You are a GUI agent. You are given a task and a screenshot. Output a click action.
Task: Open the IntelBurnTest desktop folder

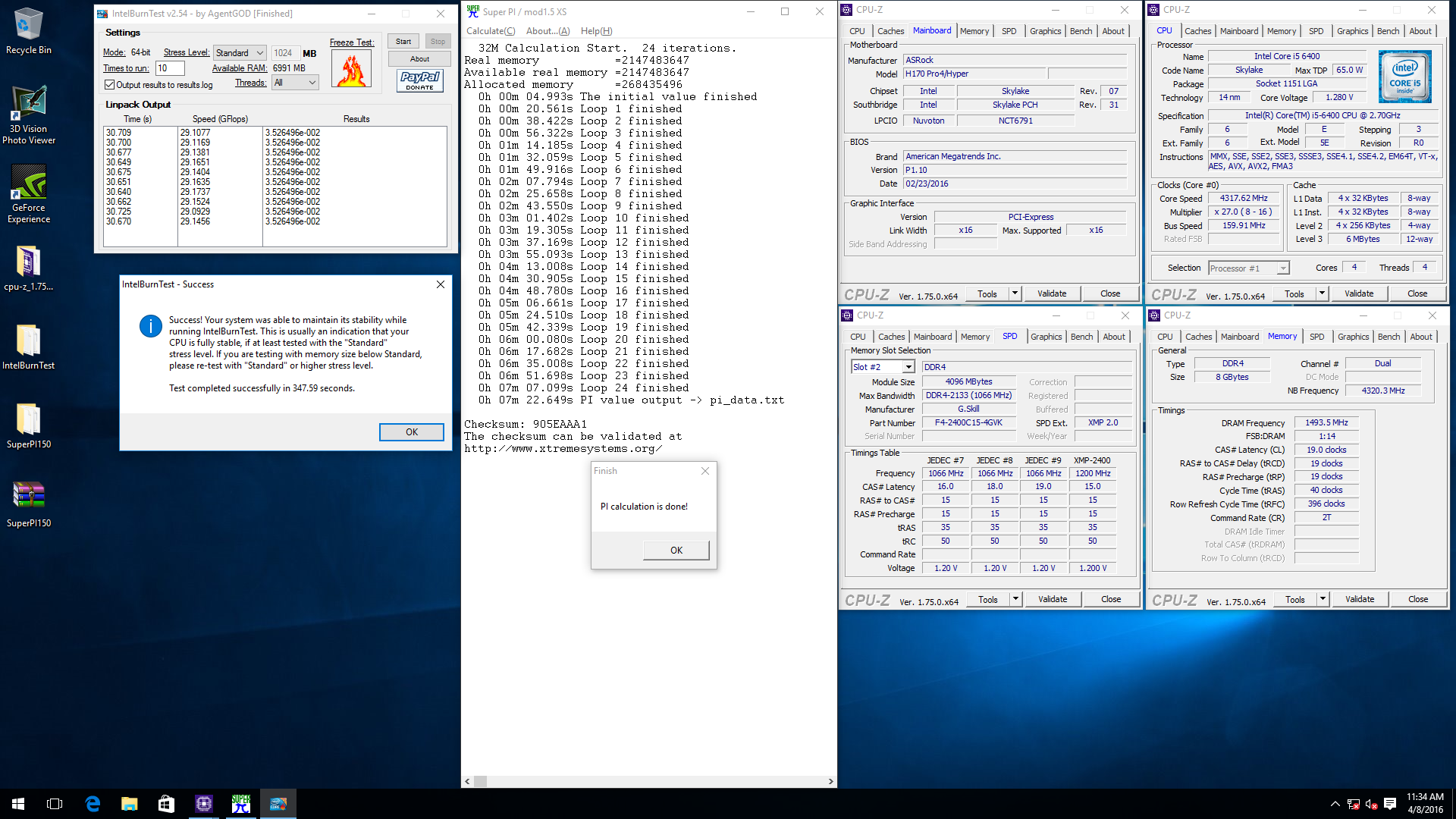click(x=29, y=347)
